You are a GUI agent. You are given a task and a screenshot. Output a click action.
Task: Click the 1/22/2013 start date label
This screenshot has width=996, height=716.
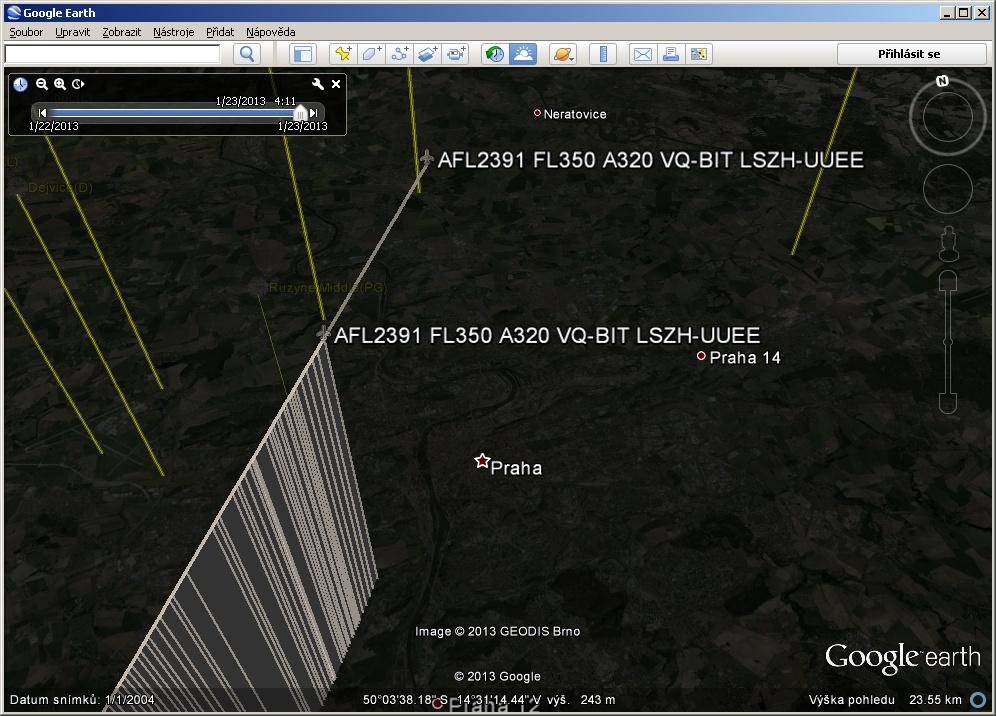pyautogui.click(x=54, y=126)
